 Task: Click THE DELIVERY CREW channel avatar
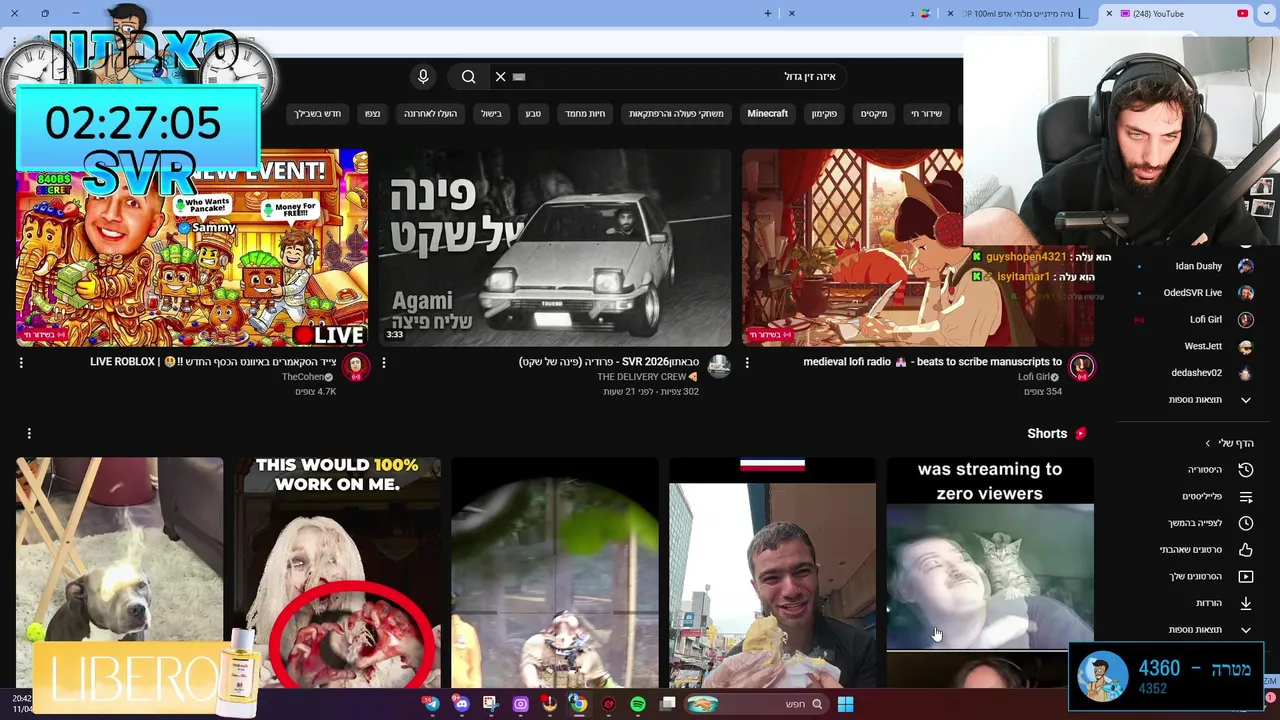click(719, 367)
